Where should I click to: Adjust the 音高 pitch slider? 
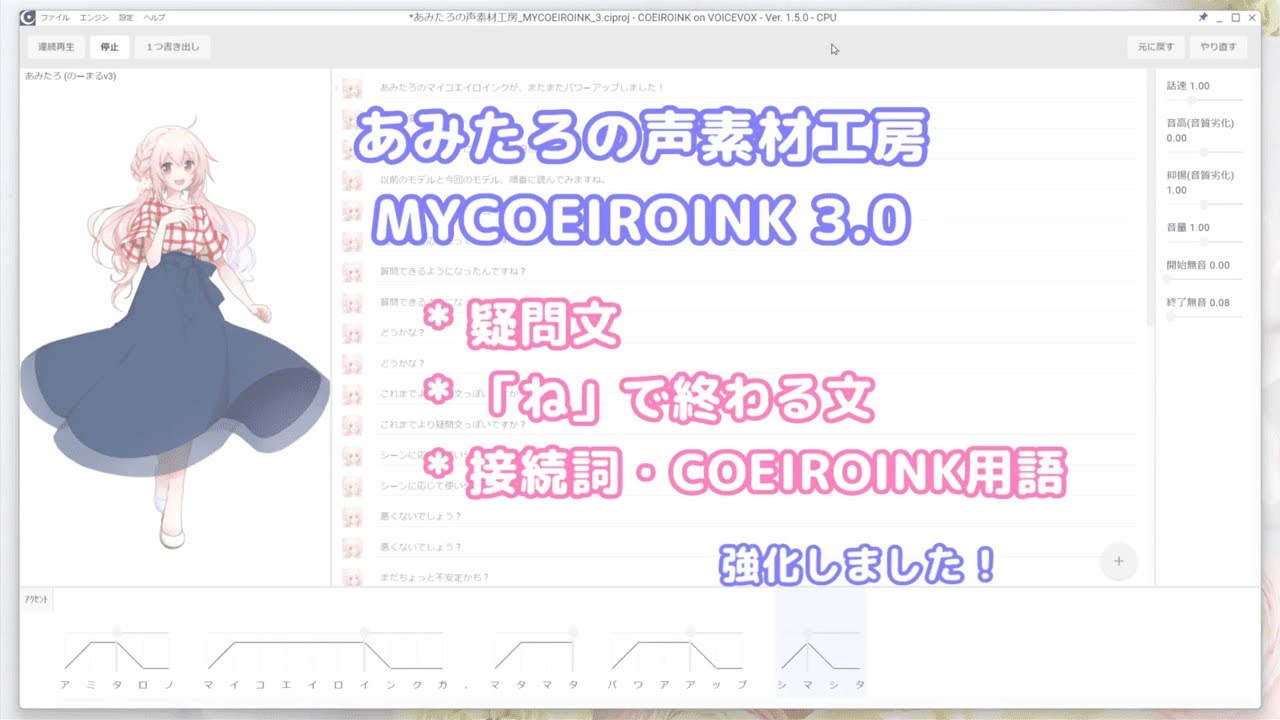pyautogui.click(x=1204, y=153)
